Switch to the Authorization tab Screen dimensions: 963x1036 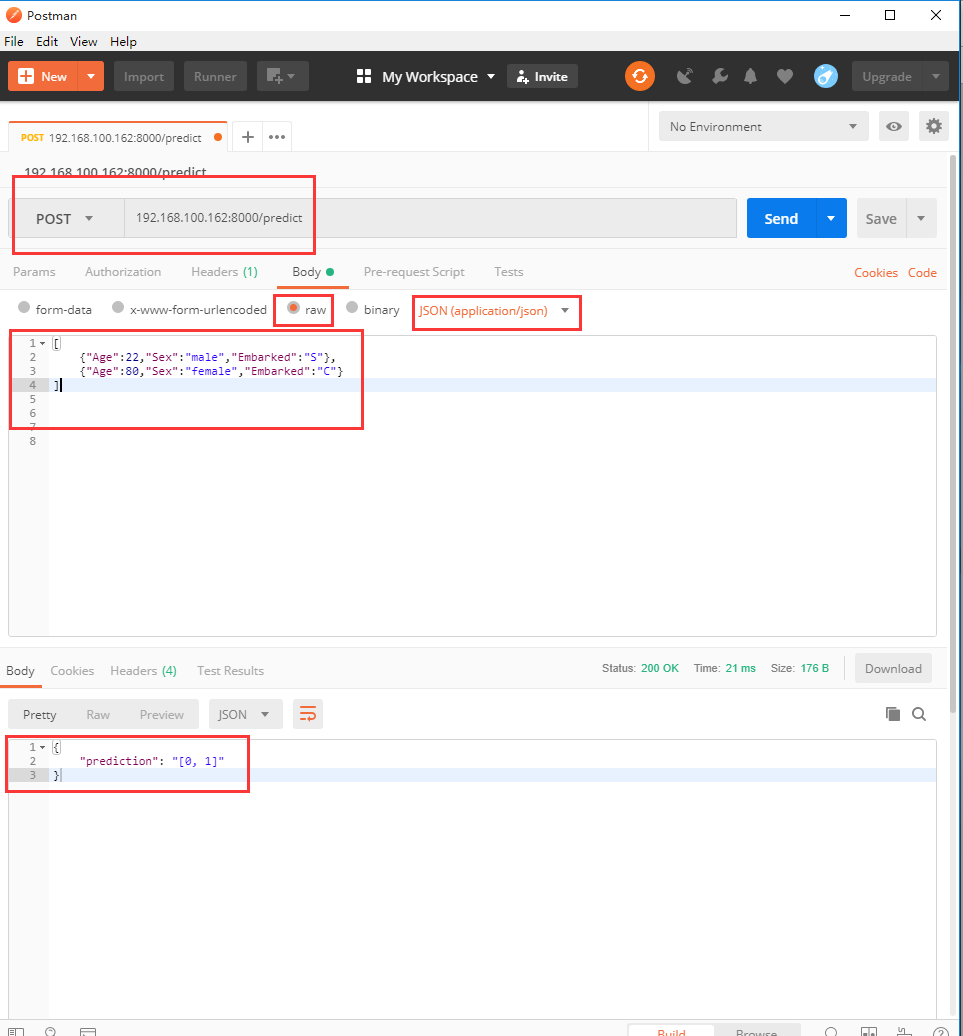tap(123, 272)
